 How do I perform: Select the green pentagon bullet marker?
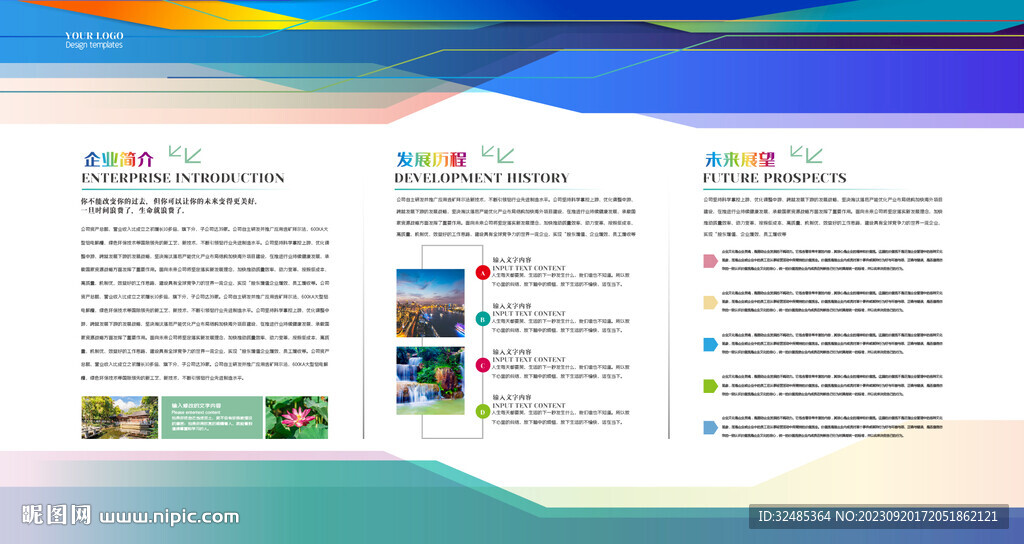(x=710, y=386)
